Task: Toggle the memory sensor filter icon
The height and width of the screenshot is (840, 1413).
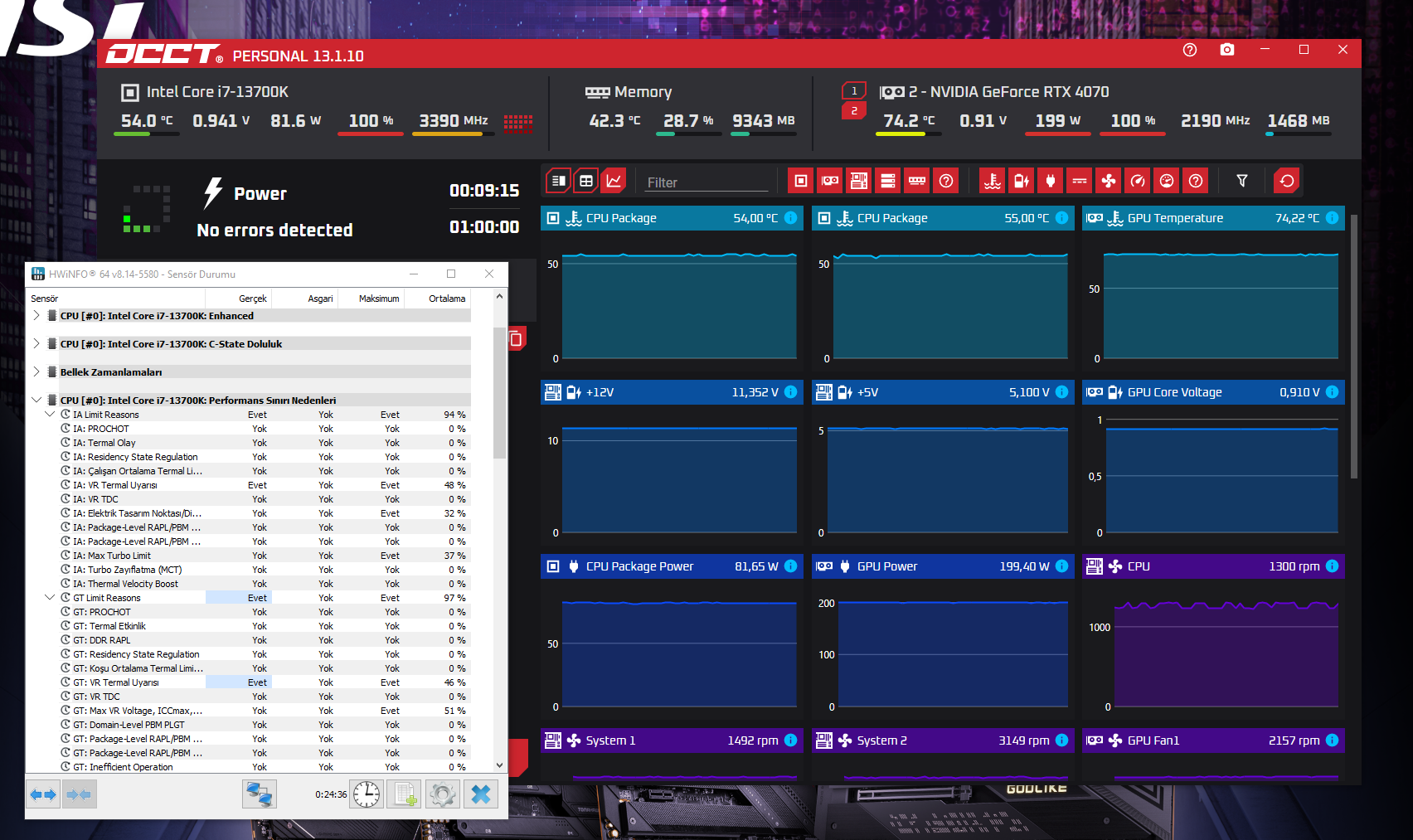Action: [917, 181]
